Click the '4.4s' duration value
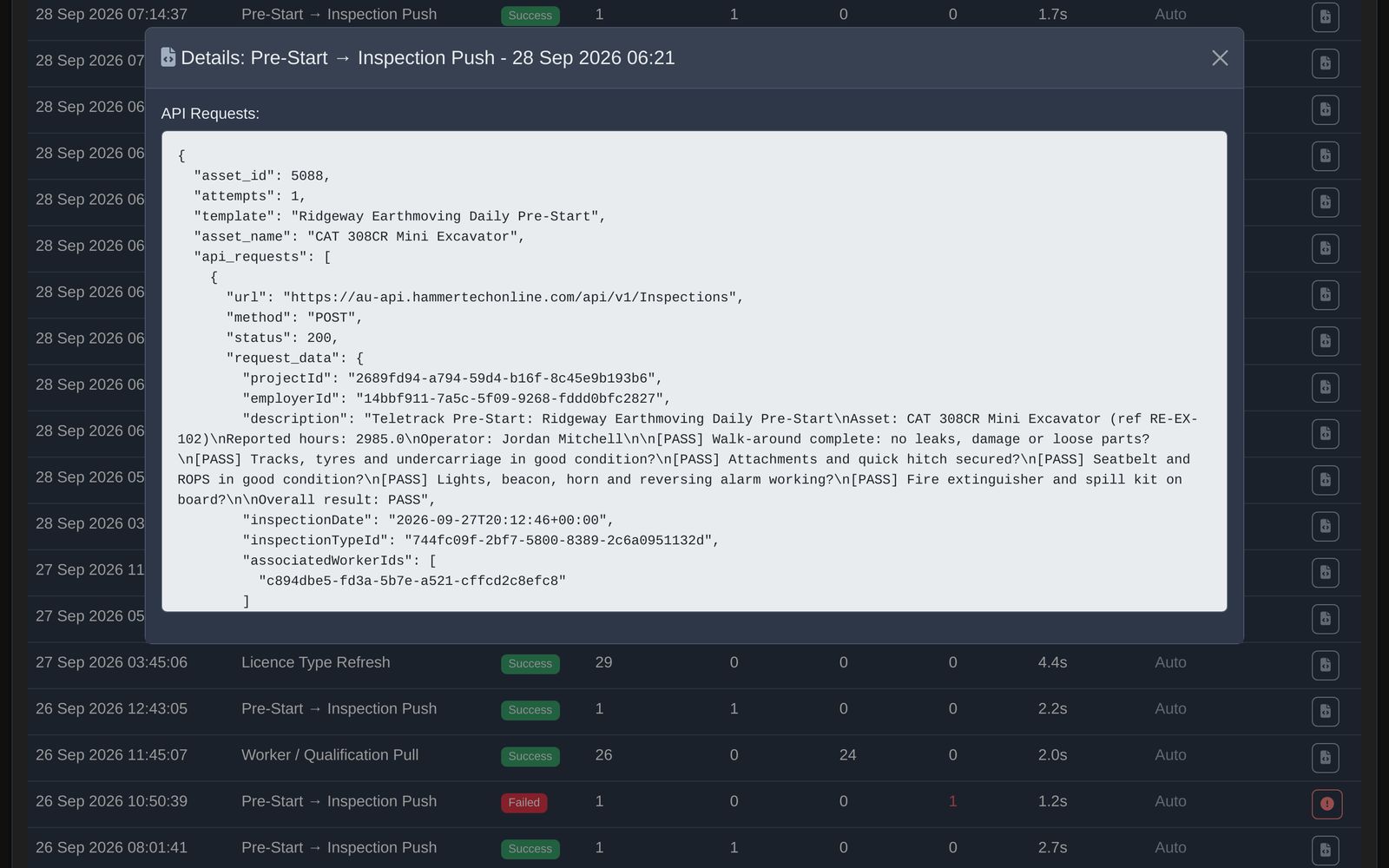The height and width of the screenshot is (868, 1389). point(1052,662)
